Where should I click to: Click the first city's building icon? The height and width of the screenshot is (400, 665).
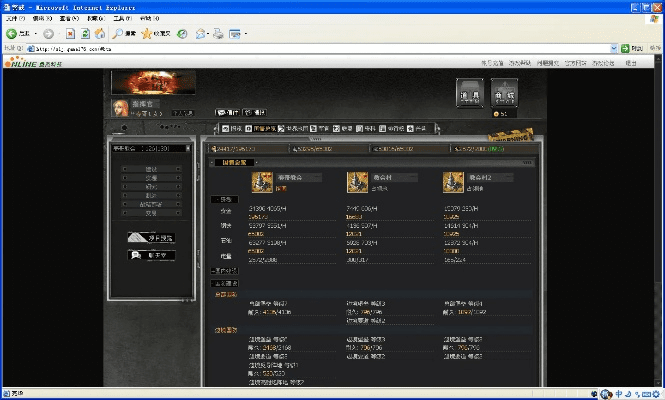click(262, 182)
